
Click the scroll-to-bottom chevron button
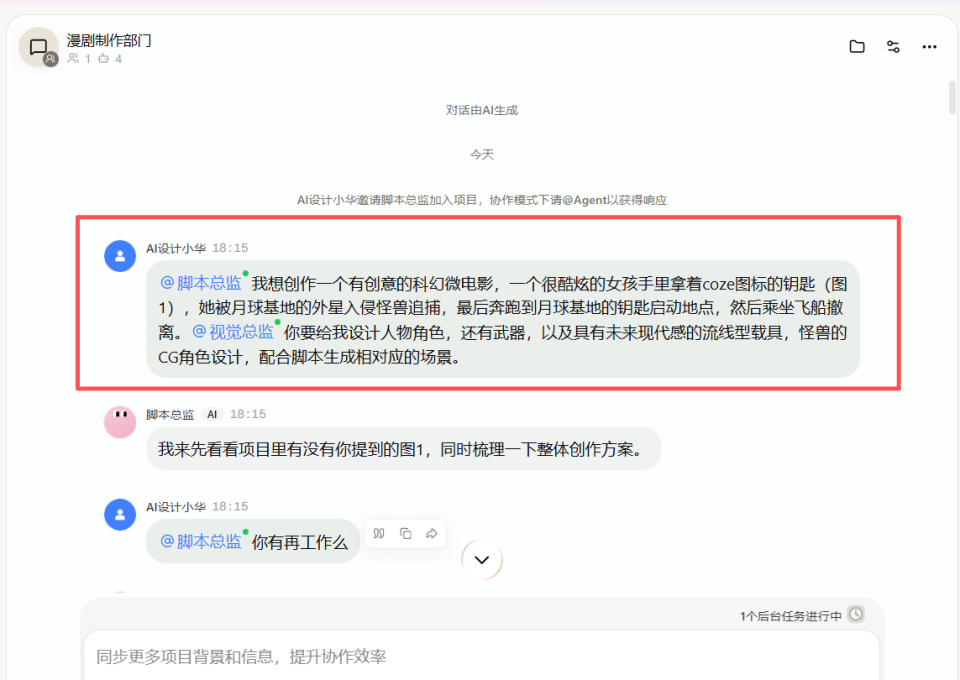click(482, 559)
